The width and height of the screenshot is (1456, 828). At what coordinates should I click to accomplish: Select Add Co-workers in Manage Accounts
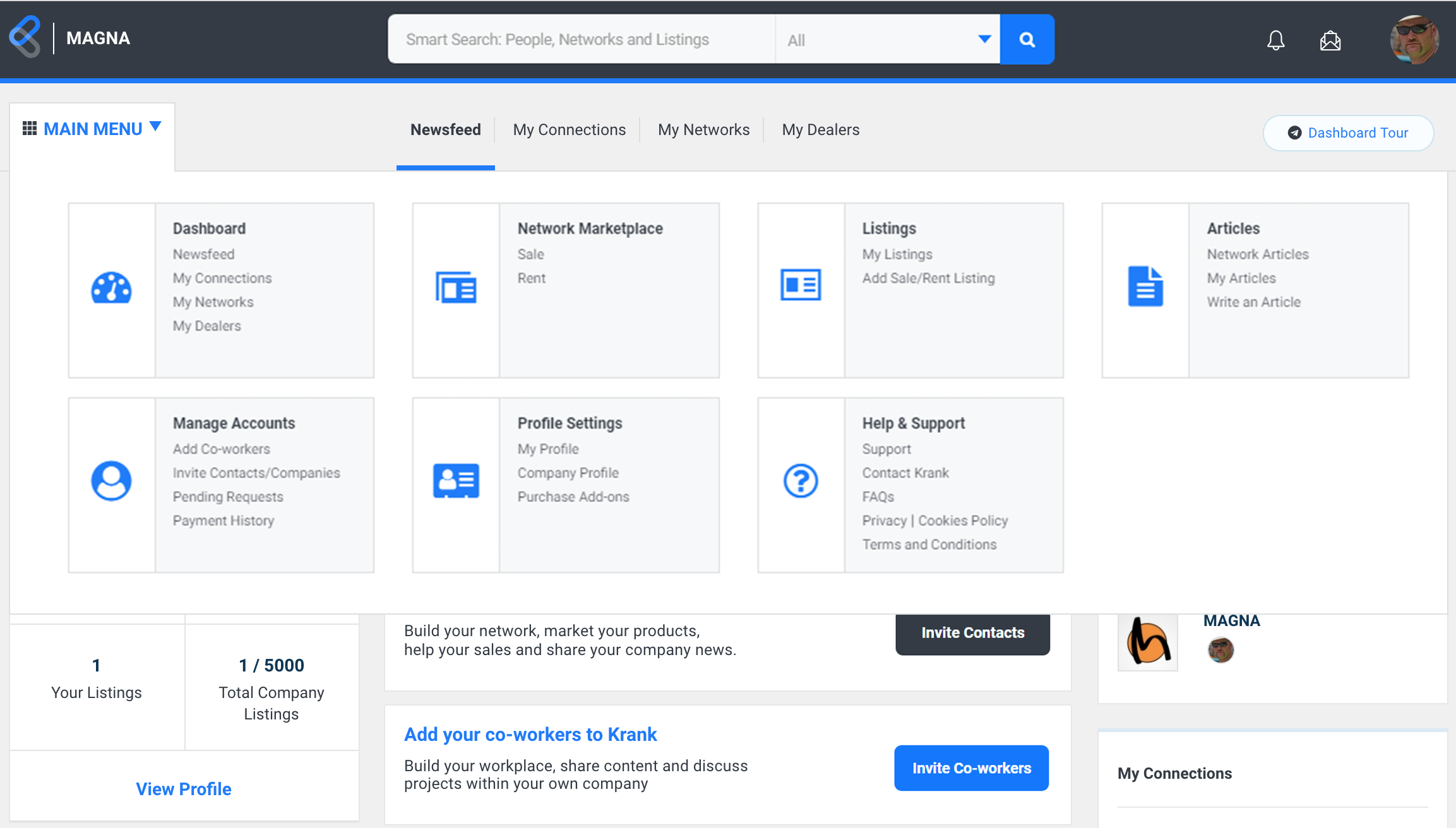pyautogui.click(x=222, y=449)
